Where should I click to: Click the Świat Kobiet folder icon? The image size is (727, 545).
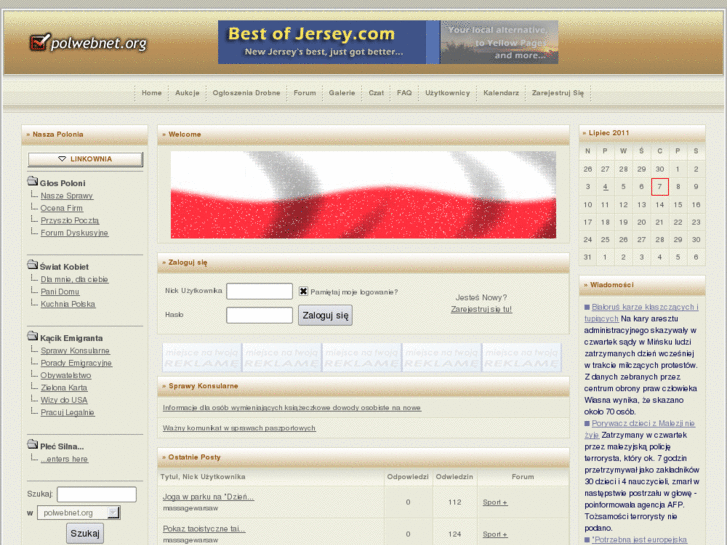32,265
